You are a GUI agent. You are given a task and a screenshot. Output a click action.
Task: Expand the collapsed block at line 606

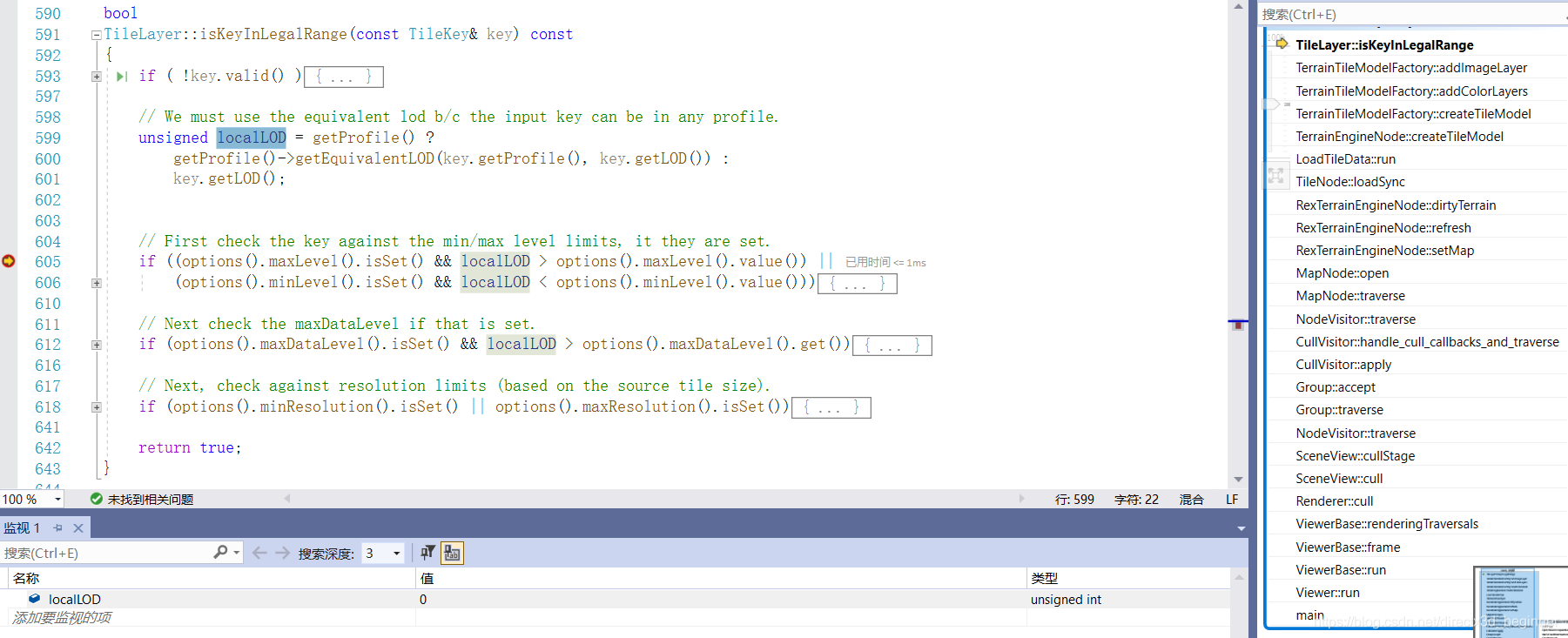point(97,283)
